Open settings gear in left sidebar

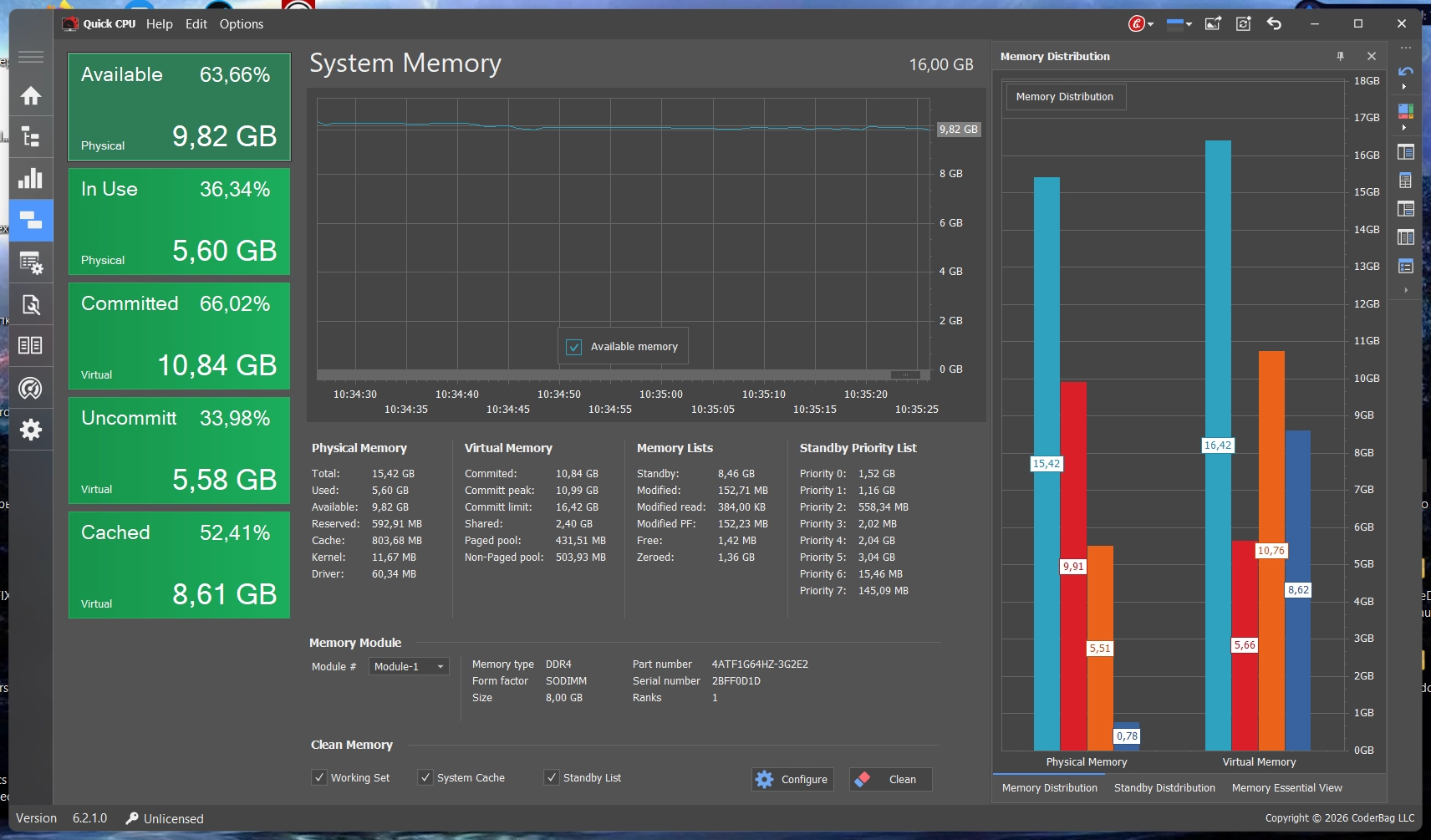(x=31, y=430)
